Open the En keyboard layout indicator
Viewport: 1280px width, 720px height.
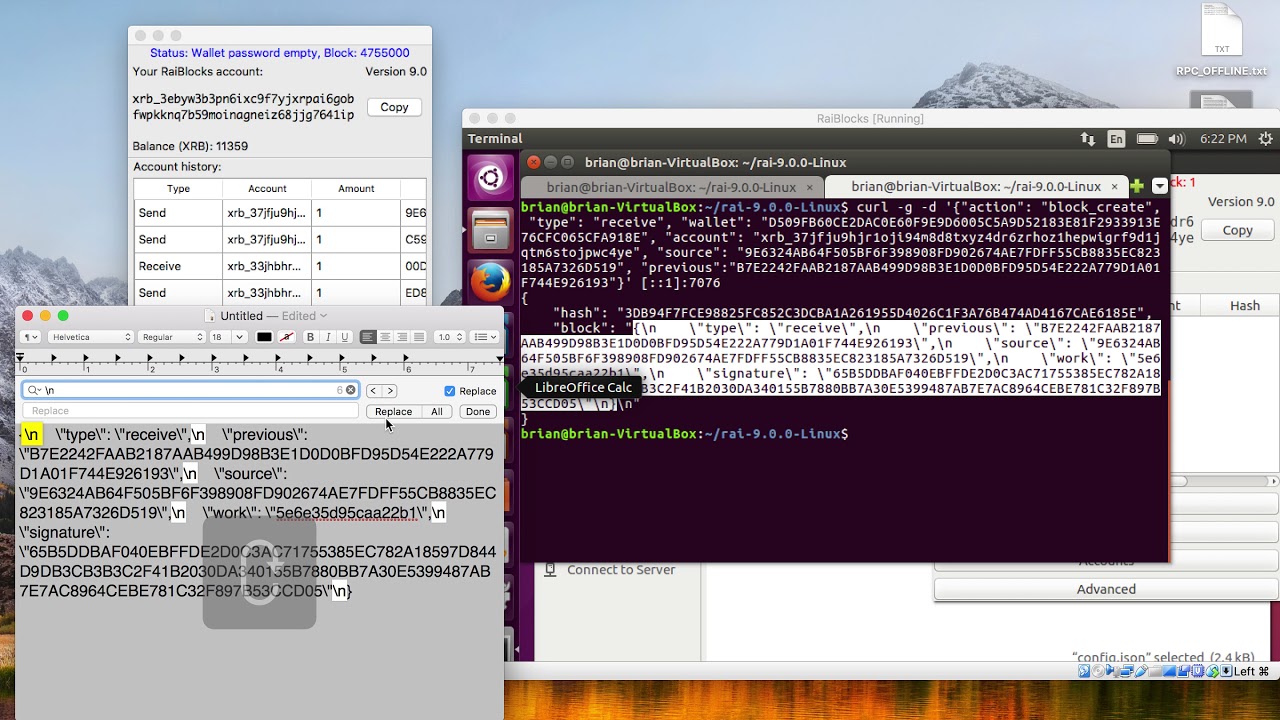coord(1116,139)
